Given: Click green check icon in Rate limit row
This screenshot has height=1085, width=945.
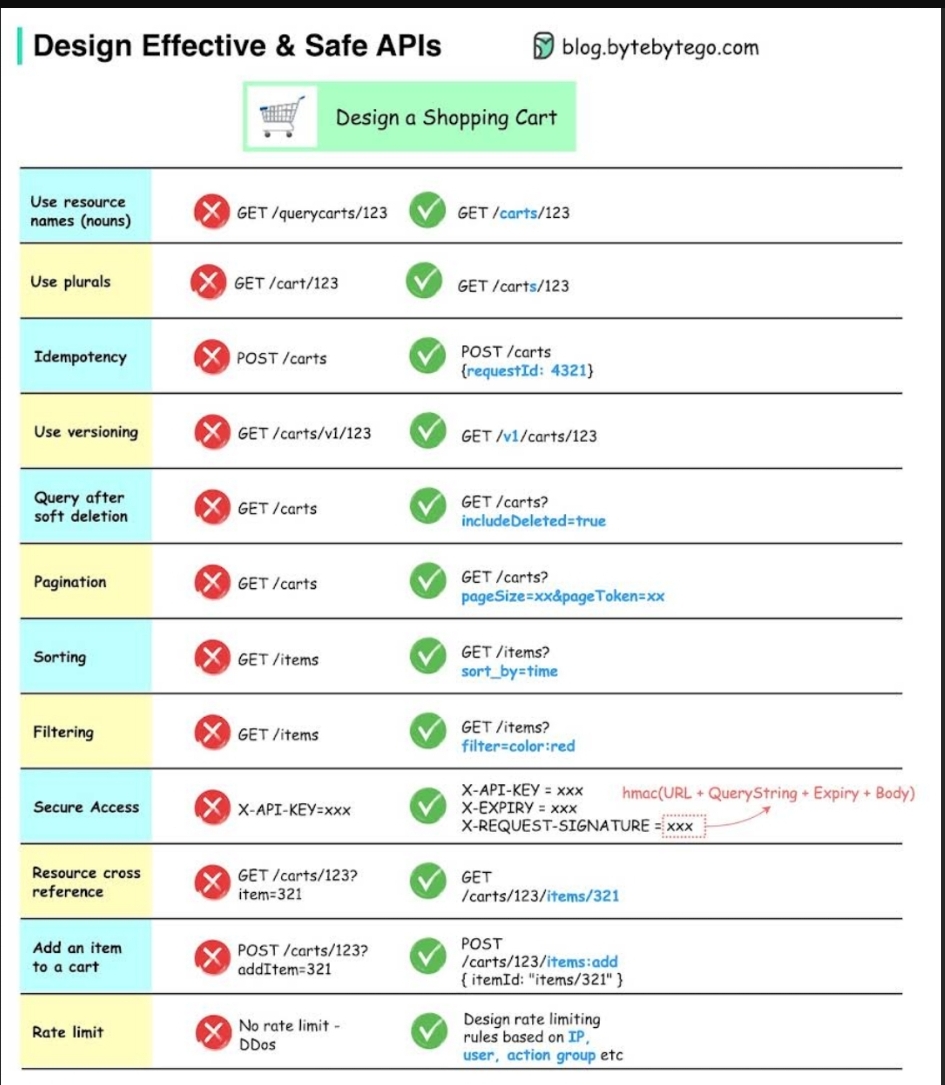Looking at the screenshot, I should [427, 1032].
